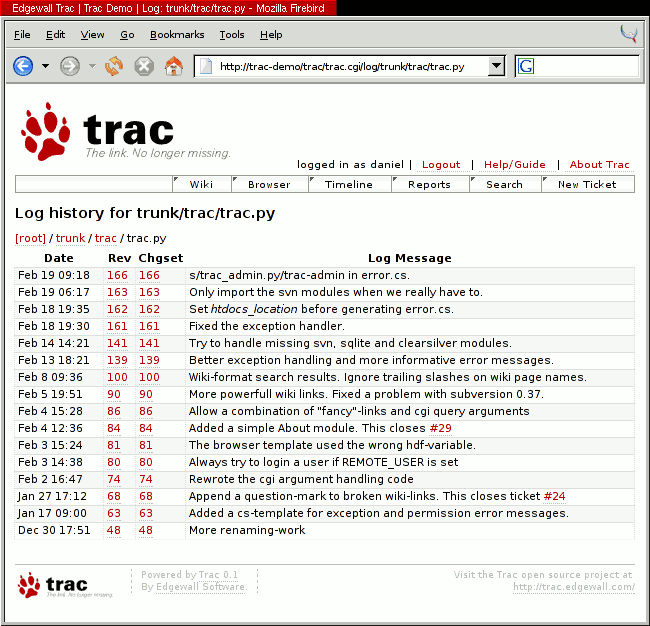This screenshot has height=626, width=650.
Task: Go to the Home page icon
Action: coord(174,66)
